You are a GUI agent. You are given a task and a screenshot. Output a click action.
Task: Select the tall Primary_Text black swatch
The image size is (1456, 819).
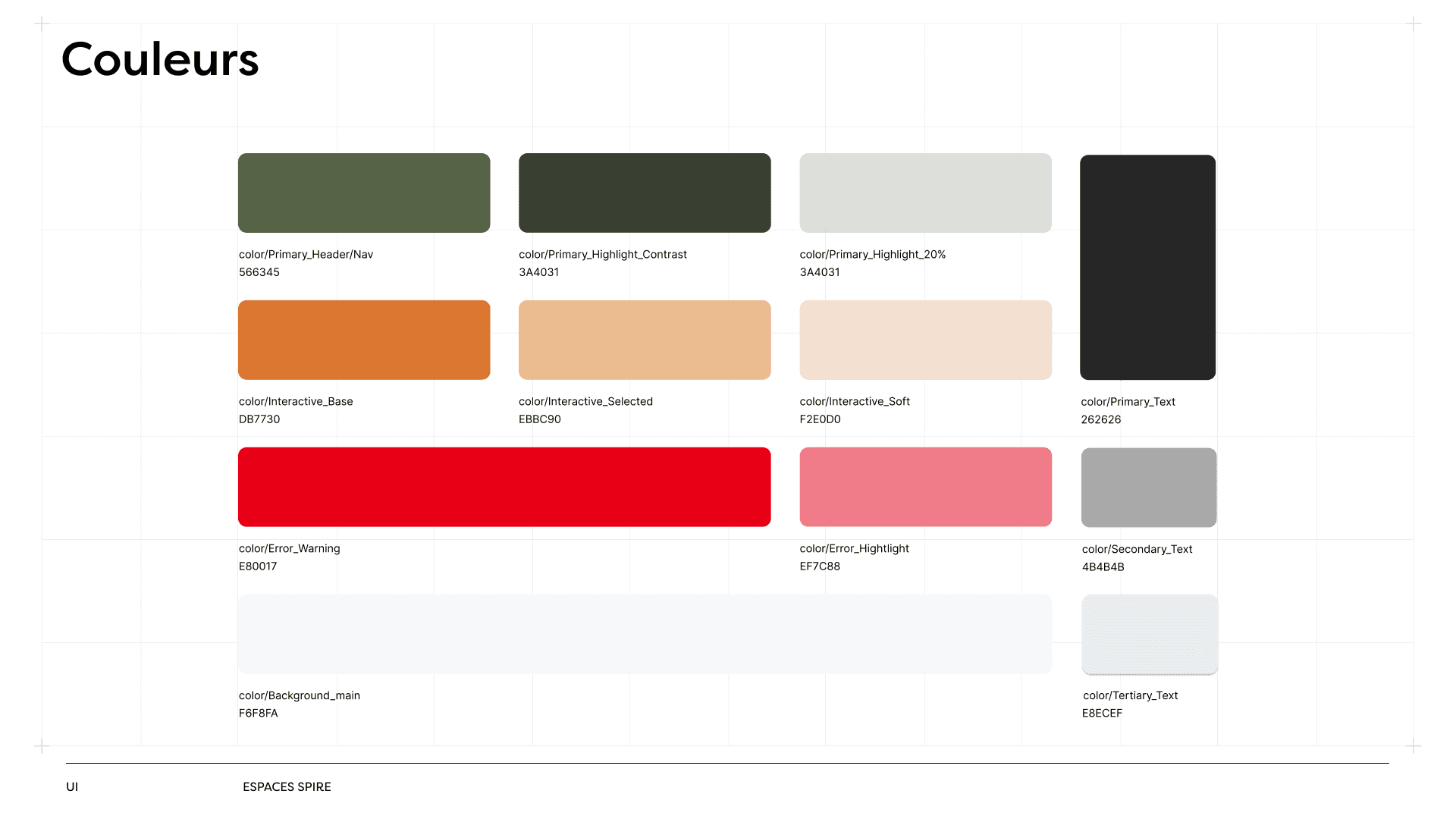pyautogui.click(x=1147, y=267)
